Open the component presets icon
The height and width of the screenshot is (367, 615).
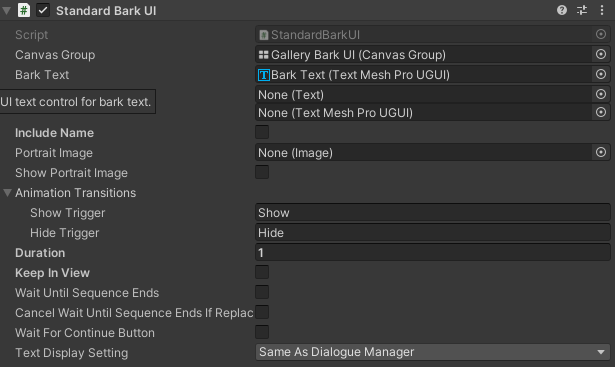click(x=582, y=10)
